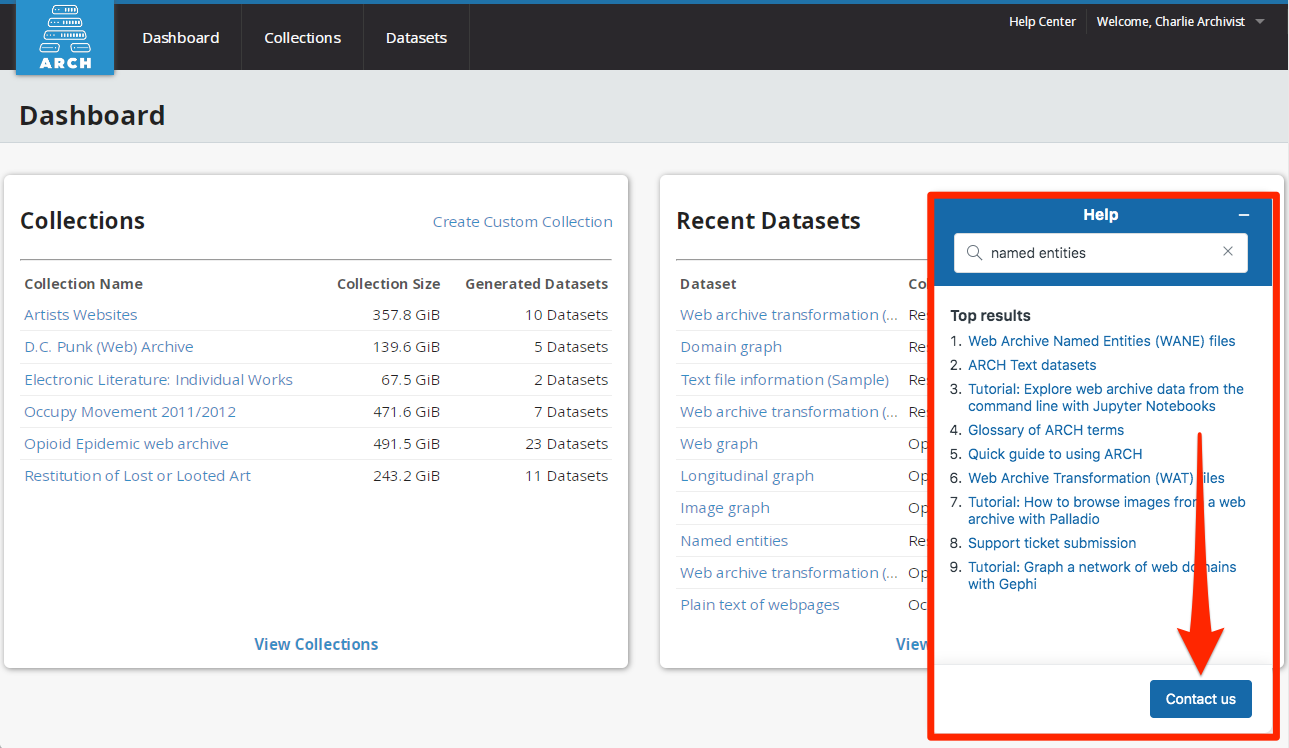Open Text file information (Sample) dataset
Screen dimensions: 1289x748
click(785, 380)
